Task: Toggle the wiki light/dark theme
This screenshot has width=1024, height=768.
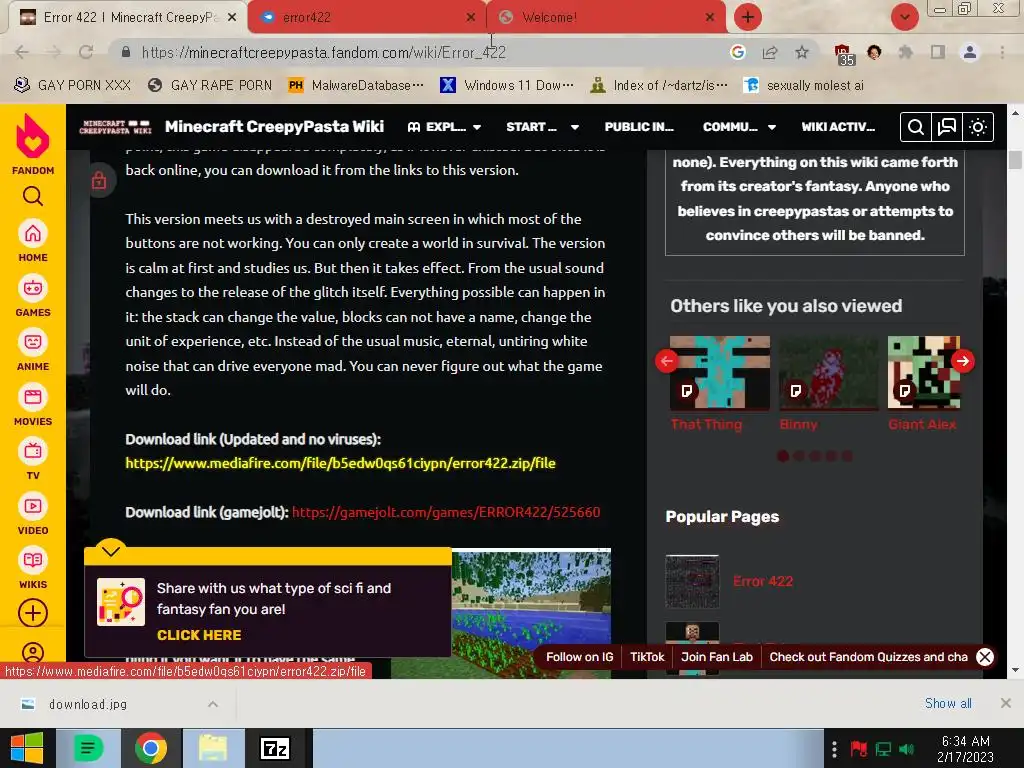Action: click(978, 127)
